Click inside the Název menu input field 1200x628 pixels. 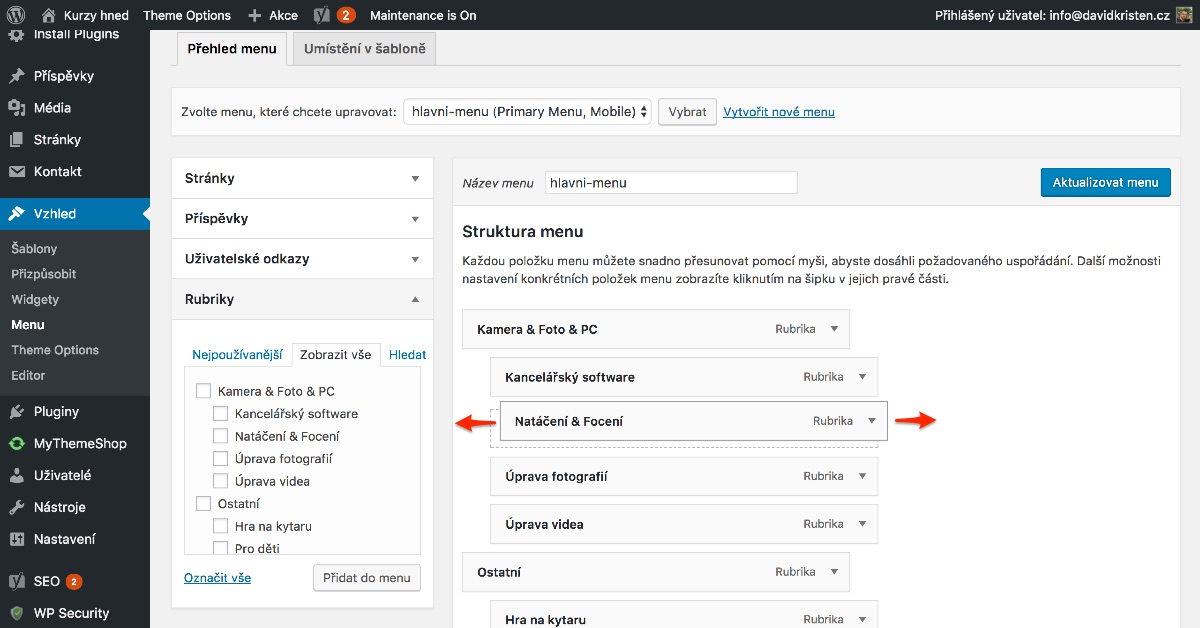coord(670,182)
